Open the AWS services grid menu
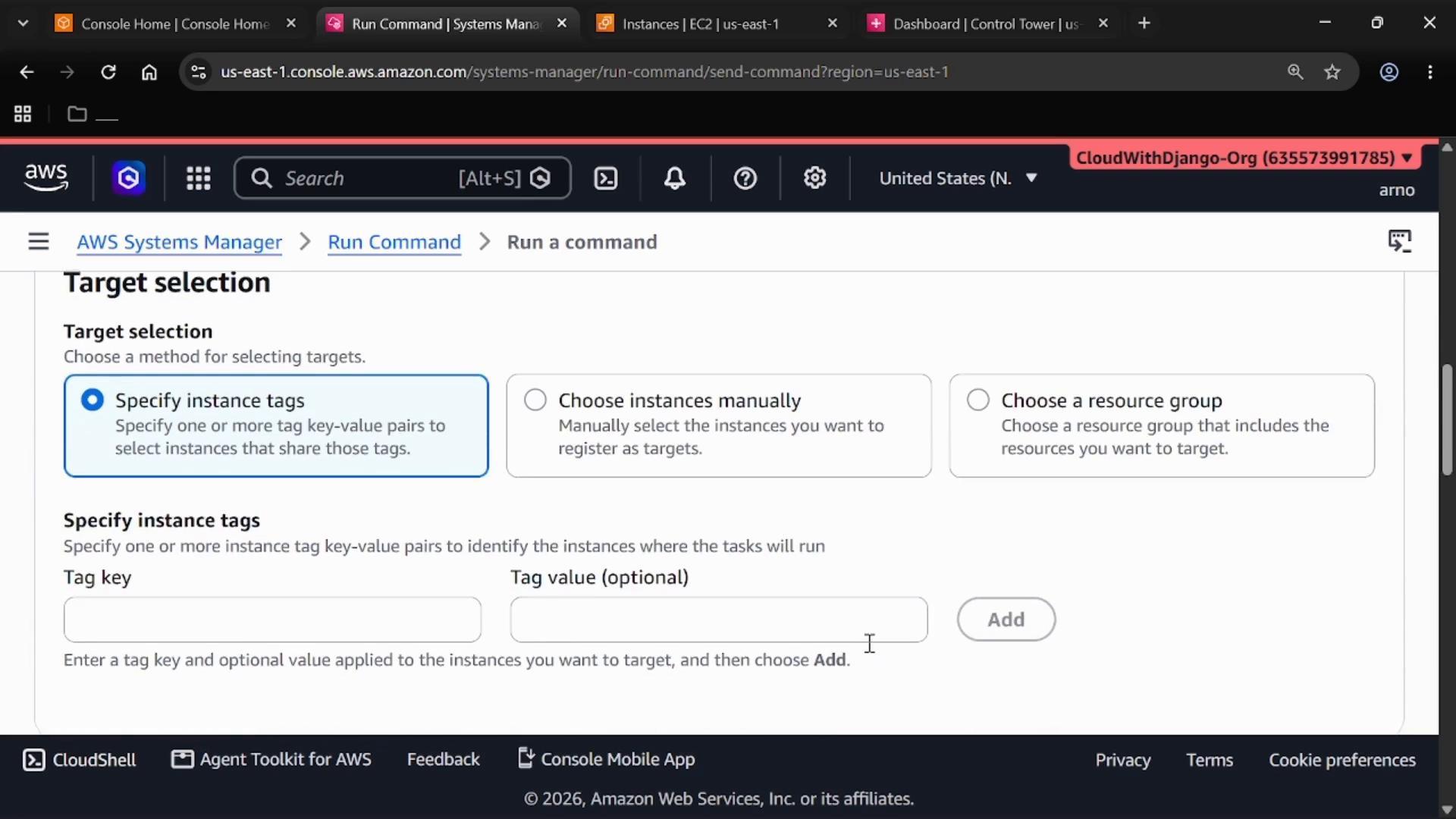 pyautogui.click(x=199, y=178)
